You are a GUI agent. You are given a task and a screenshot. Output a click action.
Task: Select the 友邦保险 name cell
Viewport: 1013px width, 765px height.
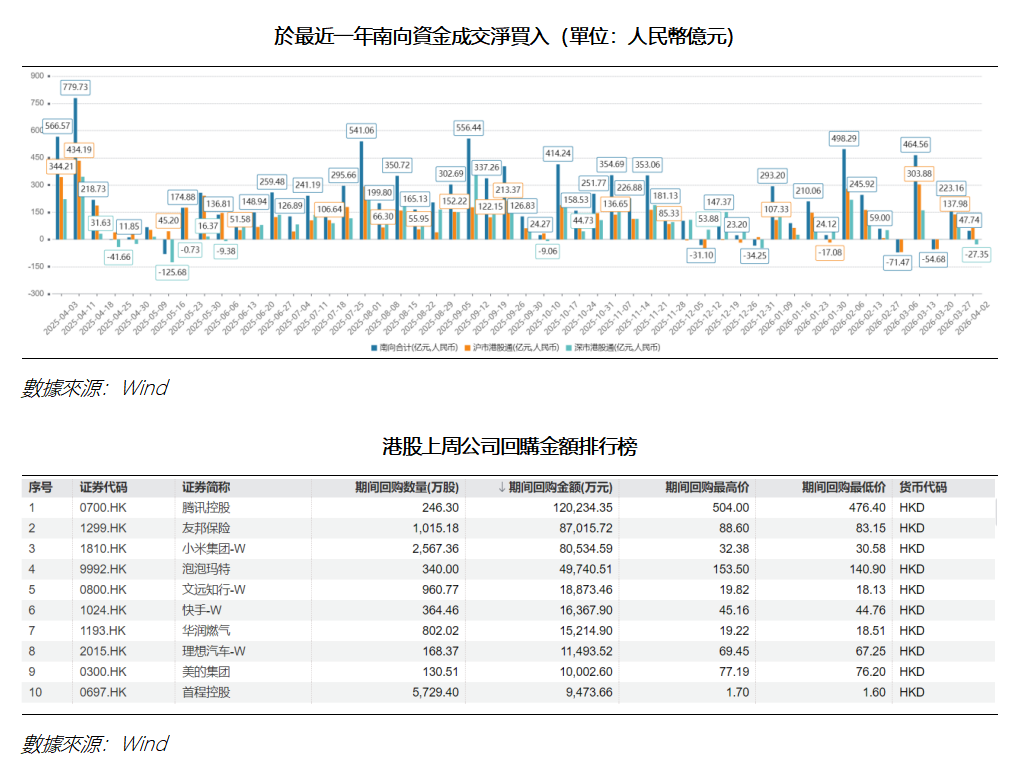[x=205, y=529]
